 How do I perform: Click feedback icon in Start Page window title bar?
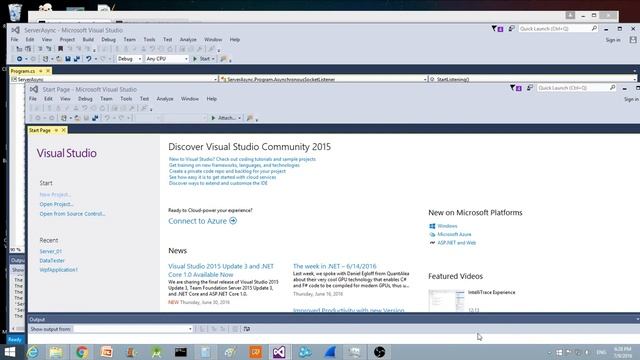point(529,88)
